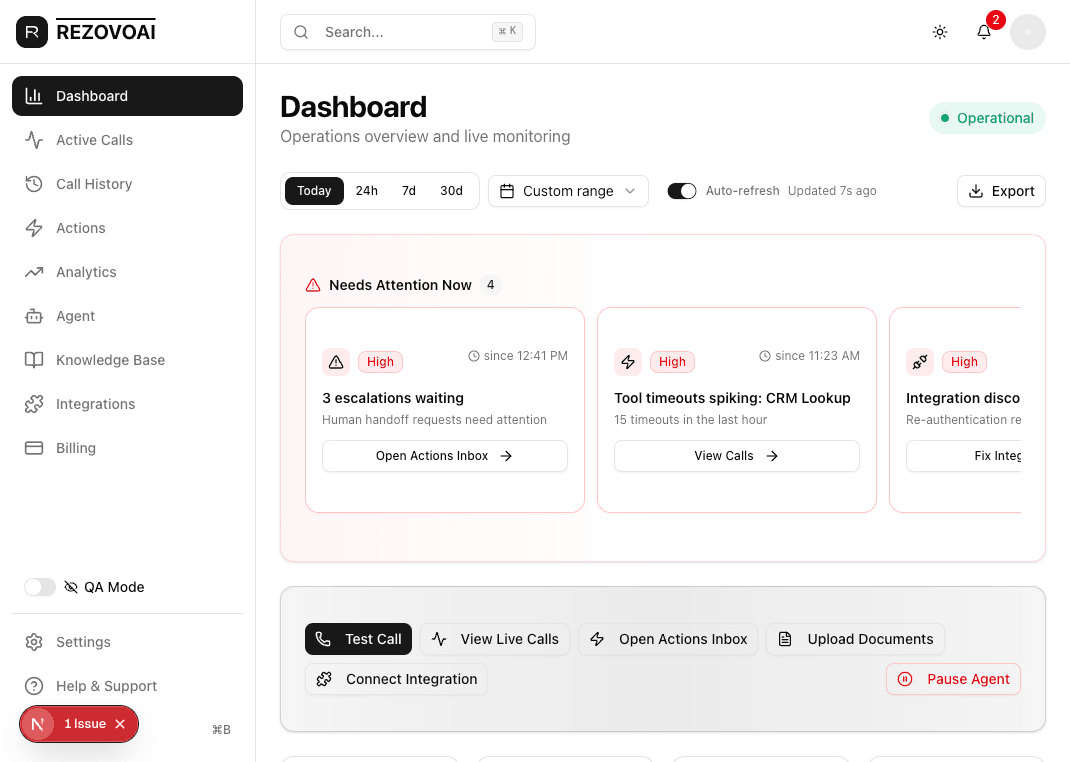1070x762 pixels.
Task: Dismiss the 1 Issue badge with its X
Action: point(119,724)
